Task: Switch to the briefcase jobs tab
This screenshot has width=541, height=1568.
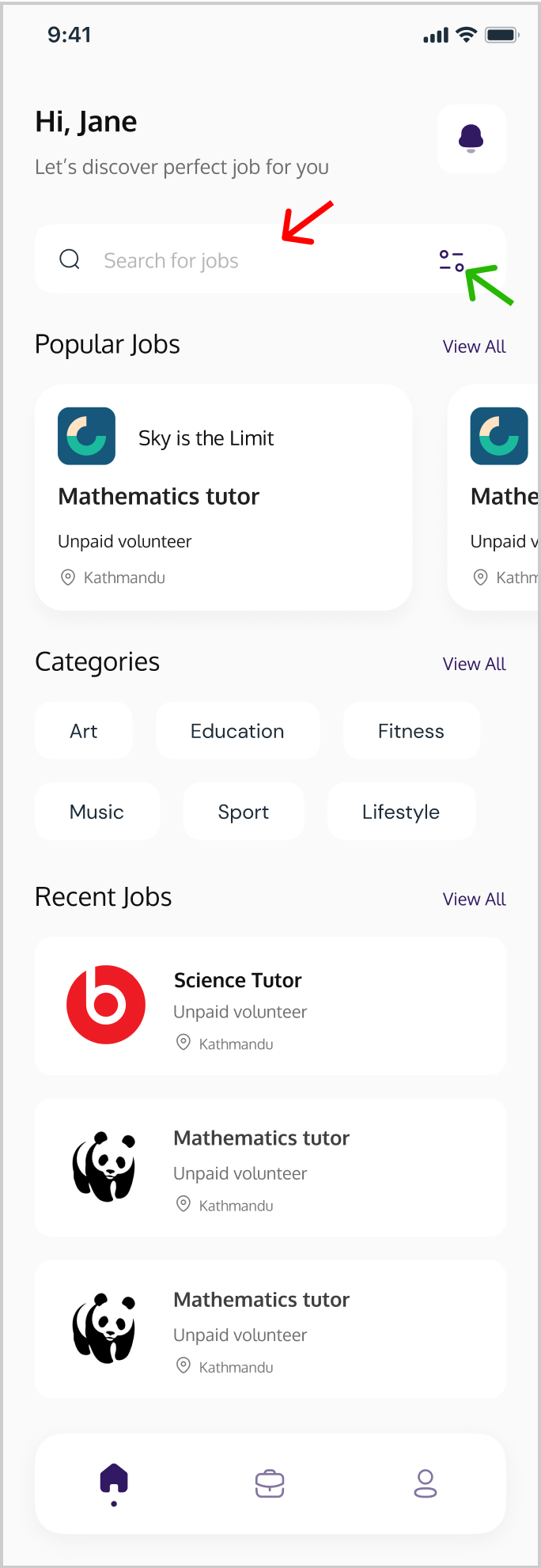Action: 270,1483
